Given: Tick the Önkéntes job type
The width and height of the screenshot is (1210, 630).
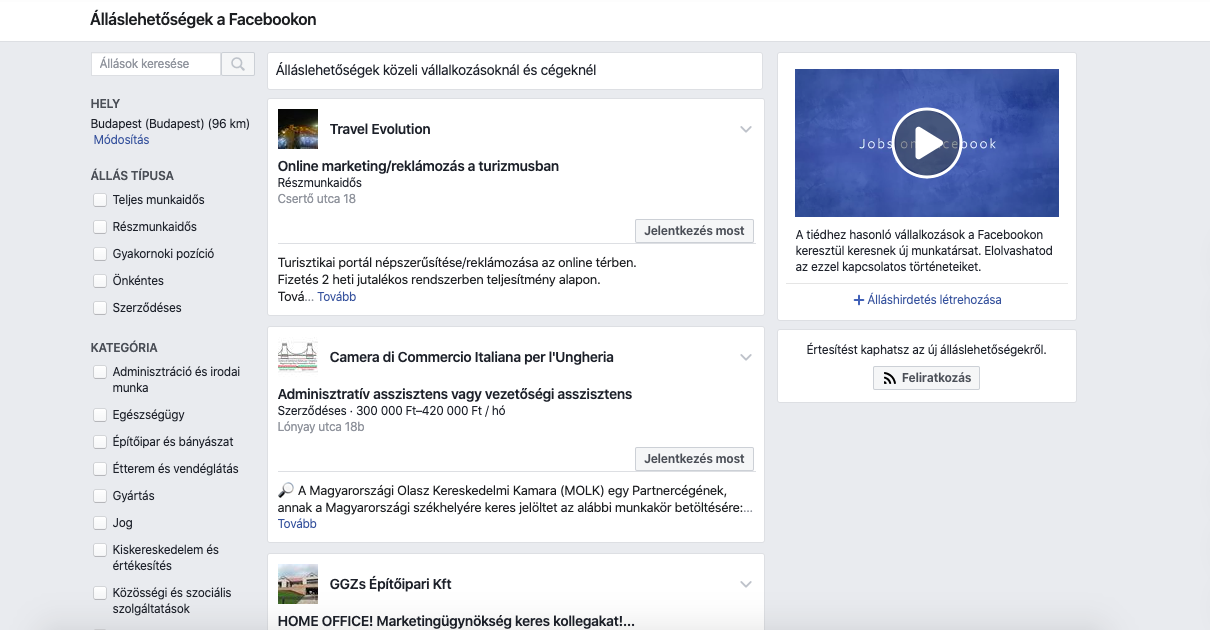Looking at the screenshot, I should coord(100,281).
